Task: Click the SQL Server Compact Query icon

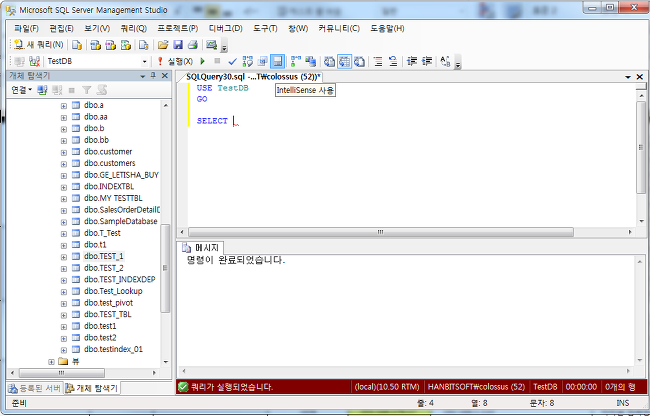Action: tap(143, 45)
